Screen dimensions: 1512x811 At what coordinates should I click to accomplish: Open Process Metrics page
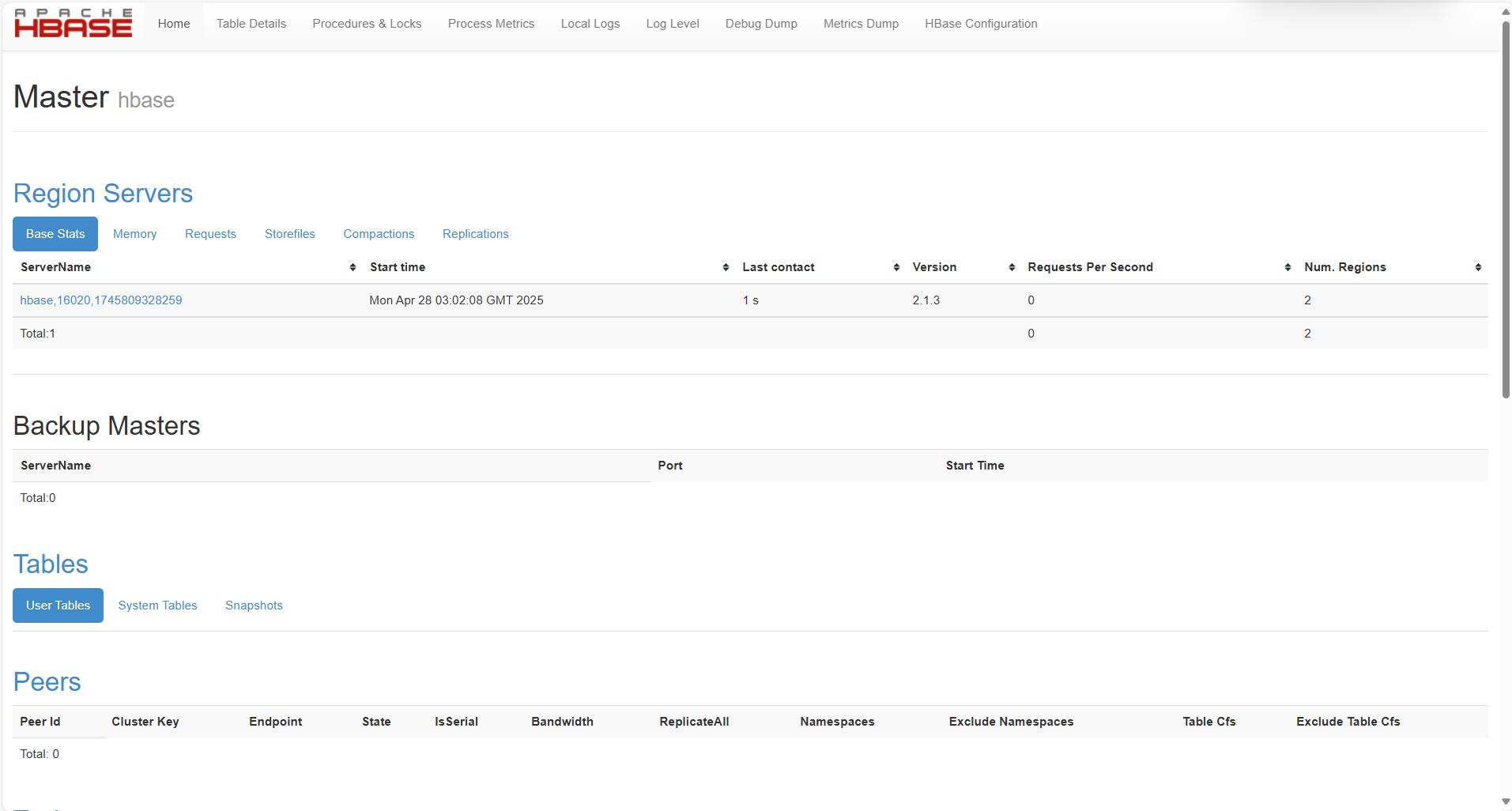point(491,24)
